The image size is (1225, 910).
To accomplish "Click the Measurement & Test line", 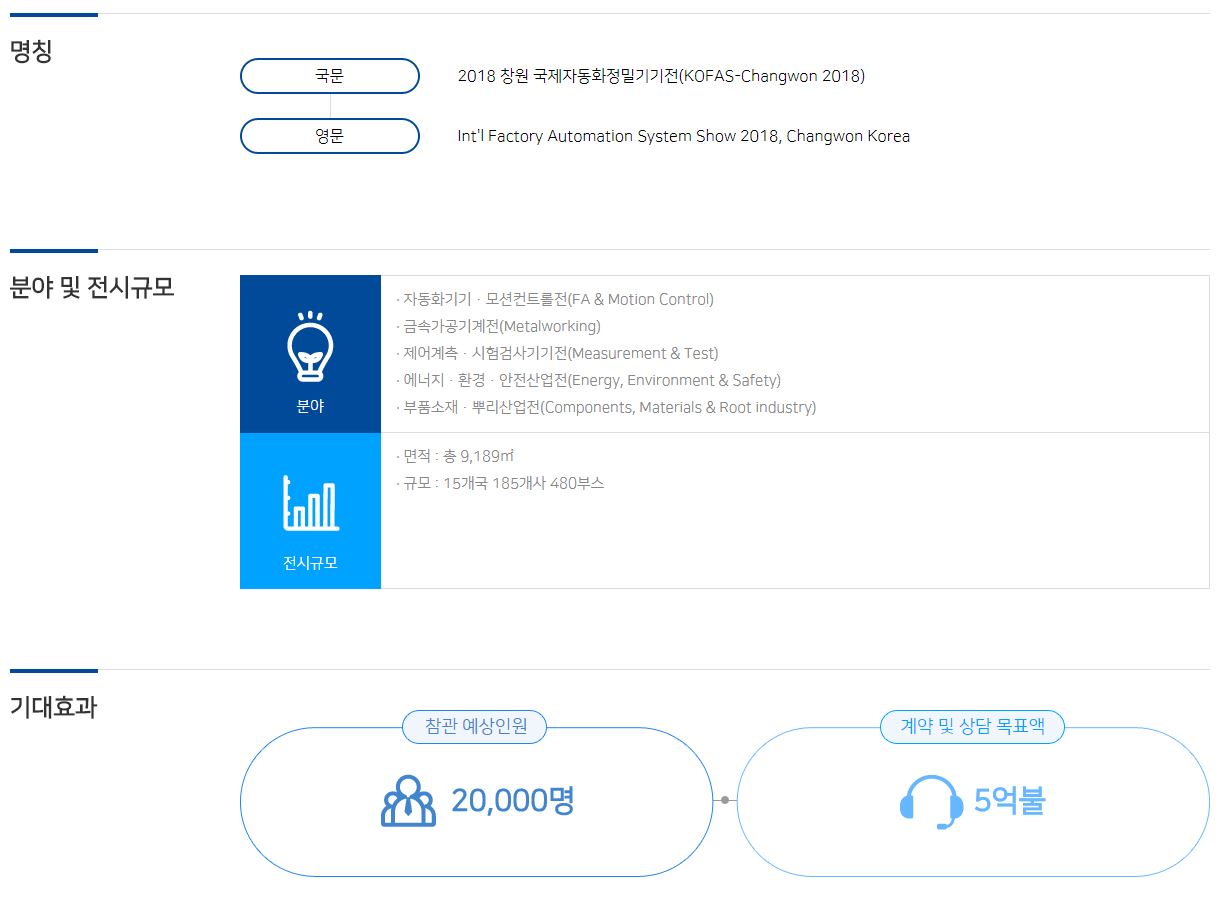I will [557, 353].
